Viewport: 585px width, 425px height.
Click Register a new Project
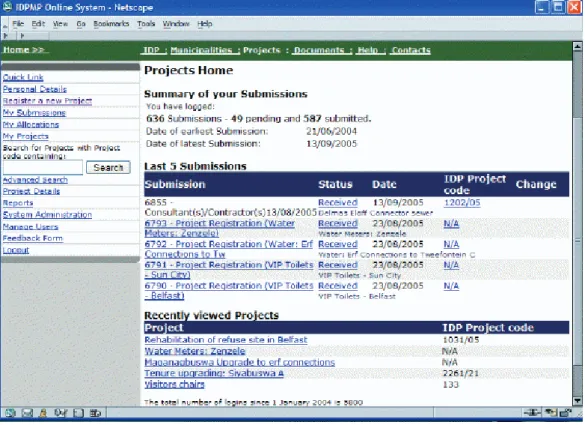click(47, 101)
